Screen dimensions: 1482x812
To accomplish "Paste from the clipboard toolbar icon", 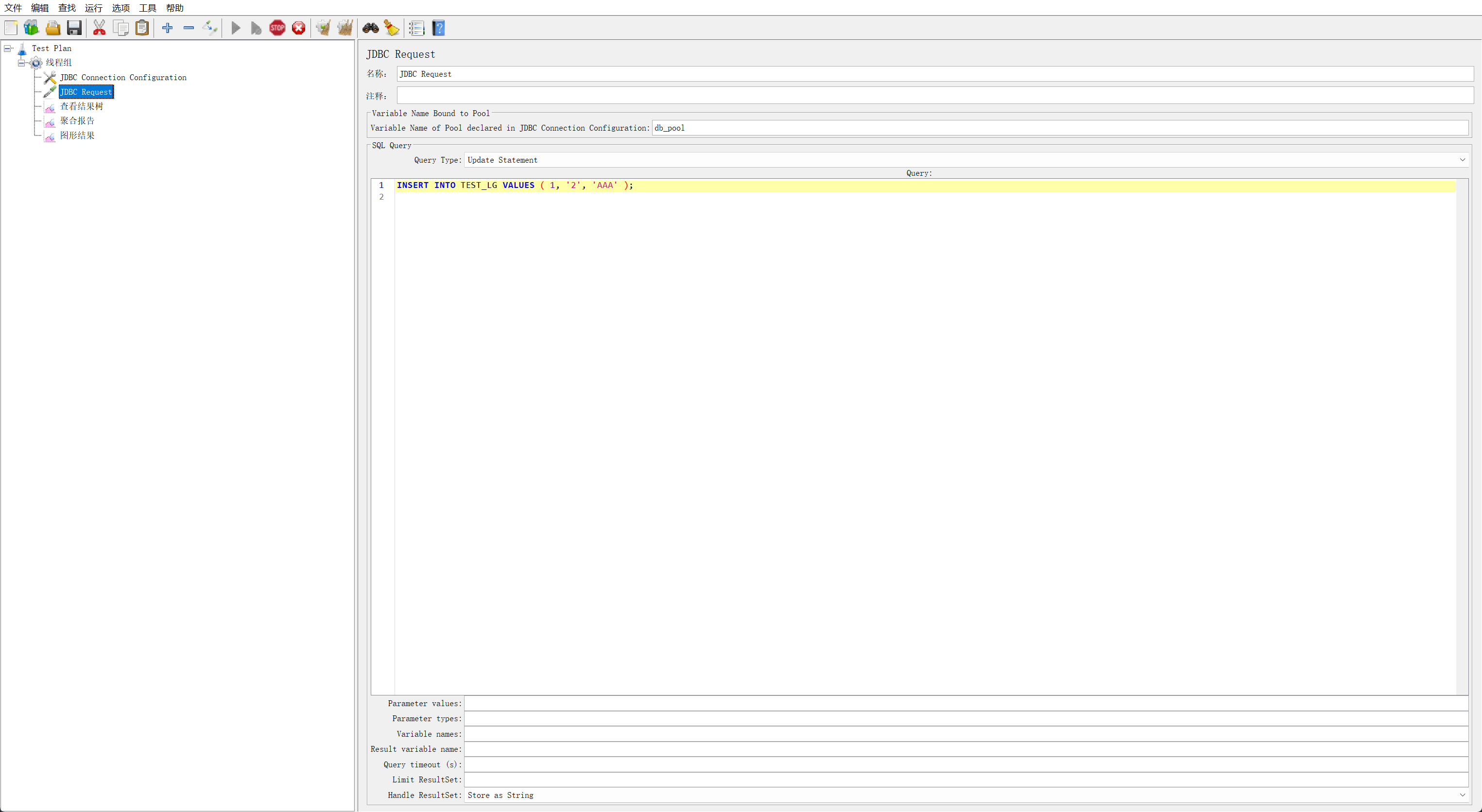I will tap(141, 28).
